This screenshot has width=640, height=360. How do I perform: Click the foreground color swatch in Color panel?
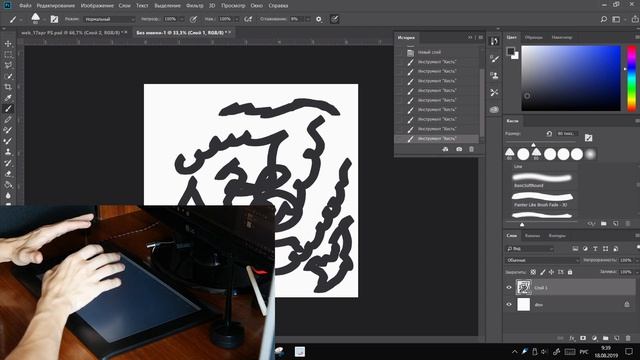click(x=511, y=51)
